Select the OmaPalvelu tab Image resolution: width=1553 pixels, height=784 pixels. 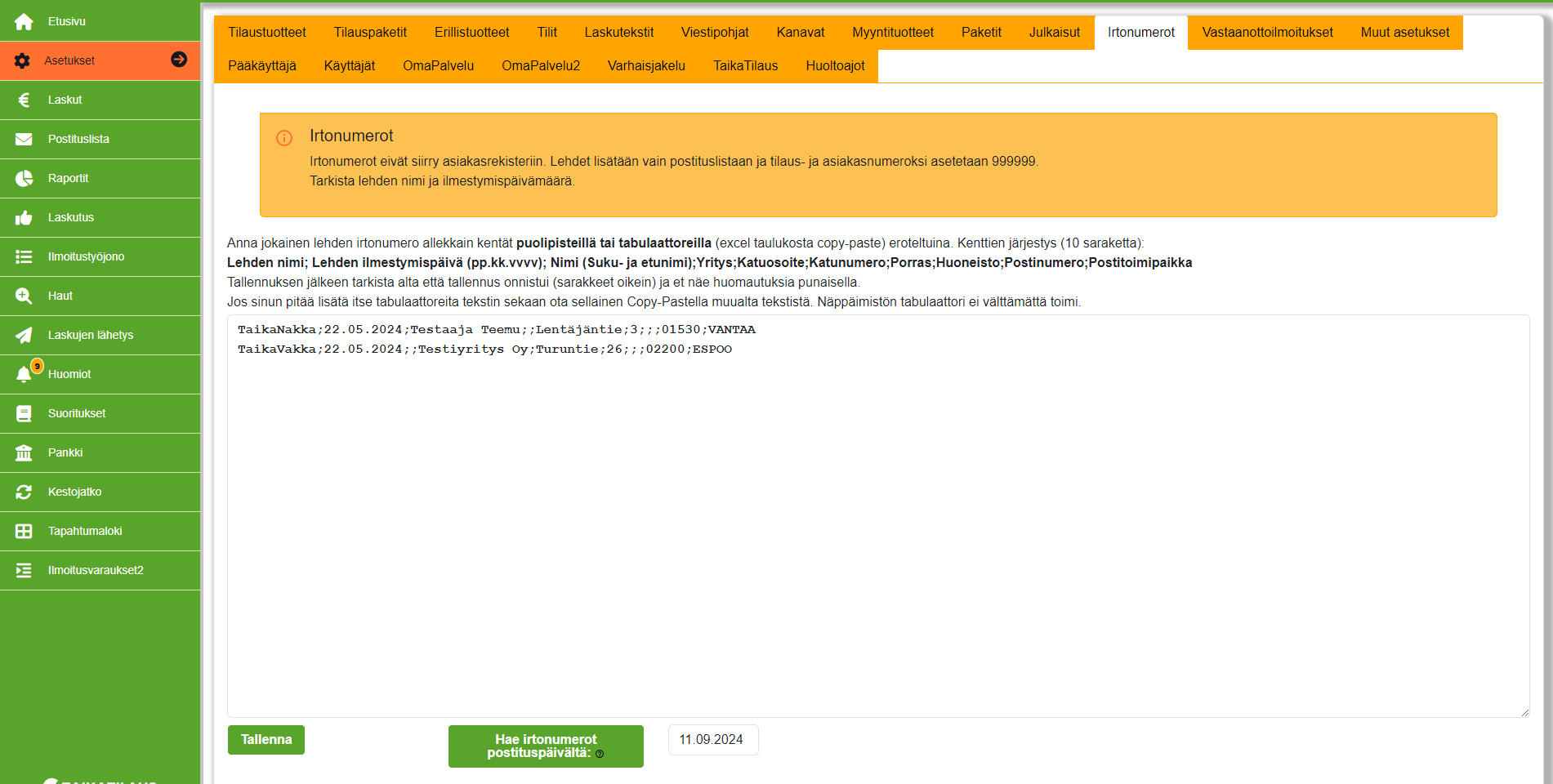(439, 66)
